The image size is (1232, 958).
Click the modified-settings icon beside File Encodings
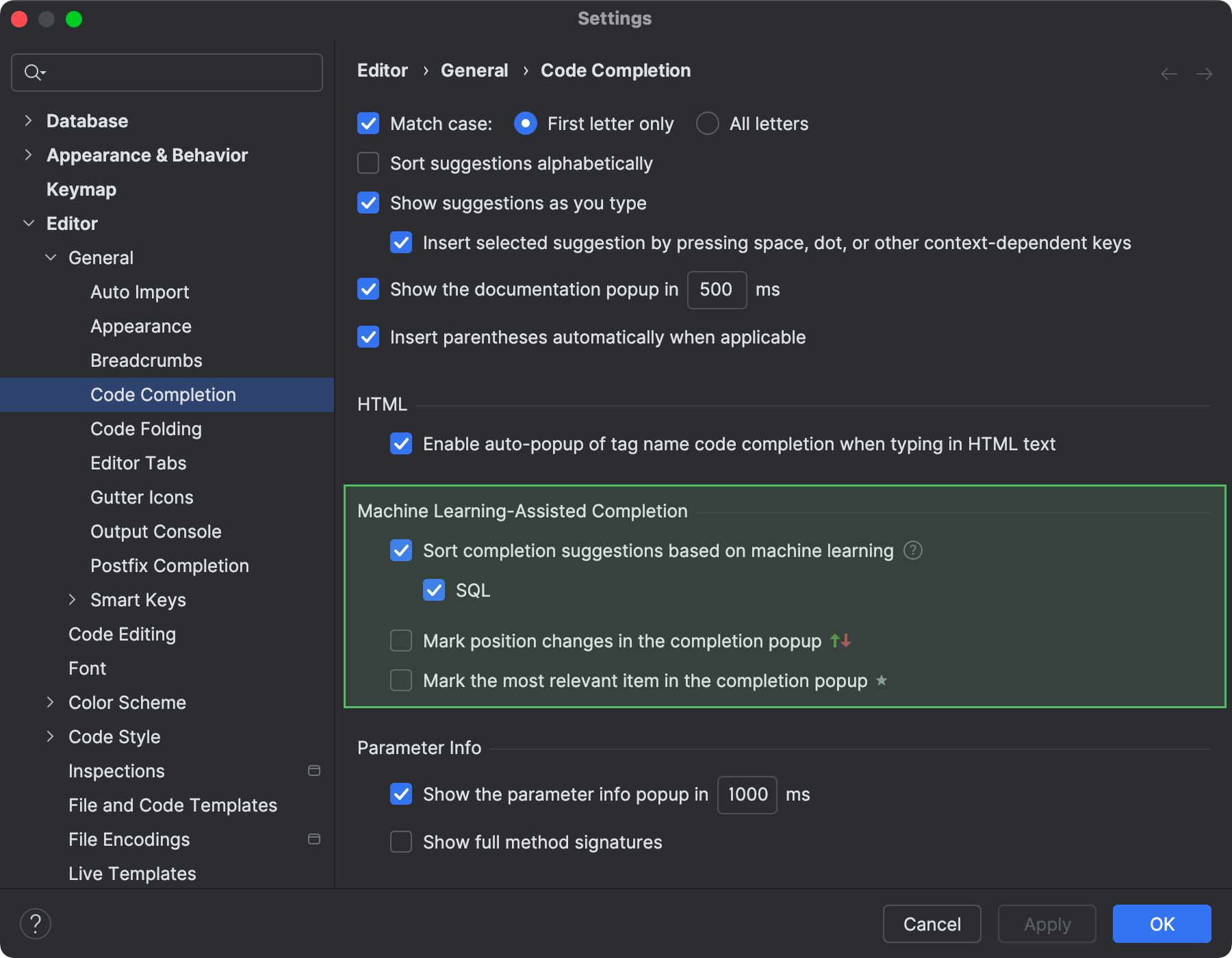coord(314,839)
